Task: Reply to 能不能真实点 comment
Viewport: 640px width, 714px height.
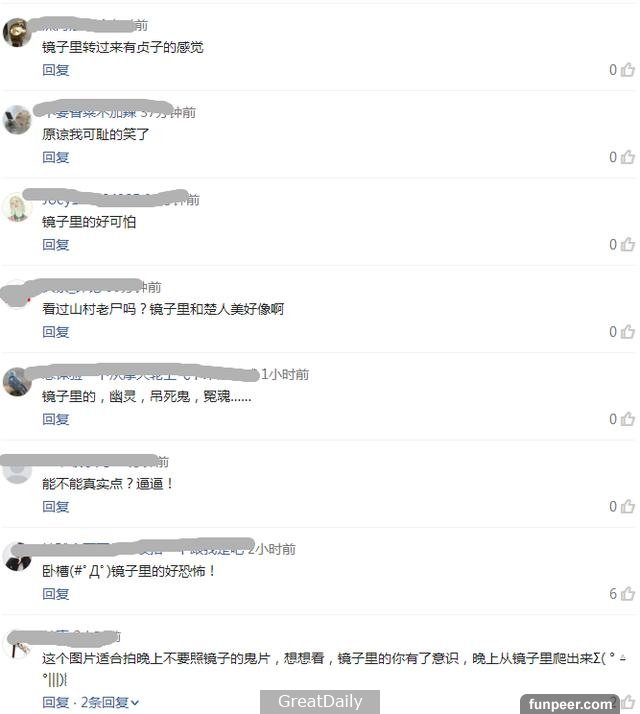Action: [x=56, y=506]
